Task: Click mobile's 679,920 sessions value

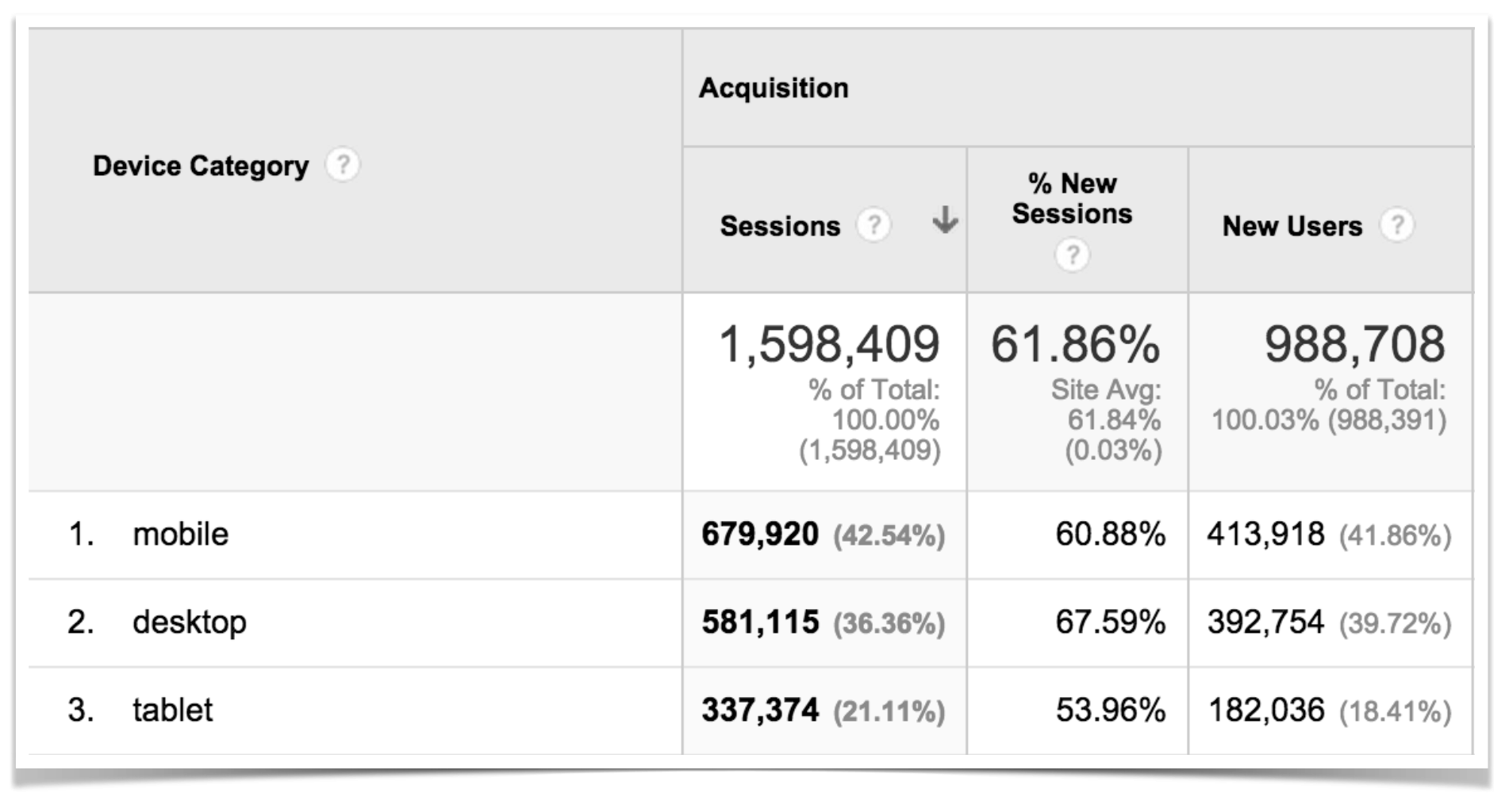Action: [x=759, y=535]
